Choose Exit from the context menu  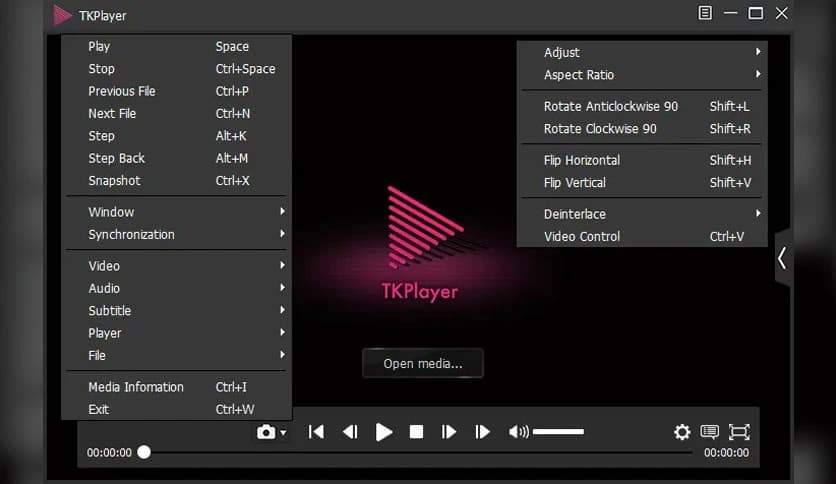tap(176, 409)
